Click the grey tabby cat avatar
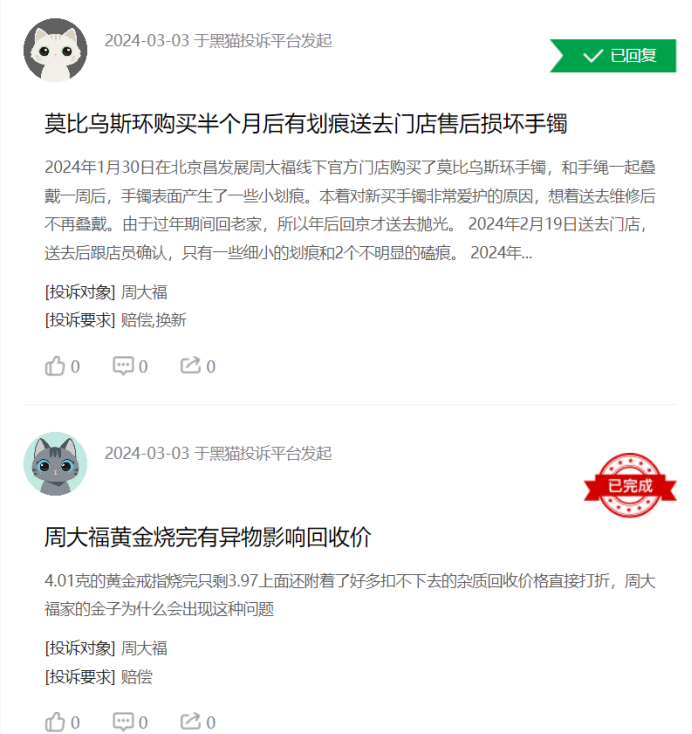 55,463
